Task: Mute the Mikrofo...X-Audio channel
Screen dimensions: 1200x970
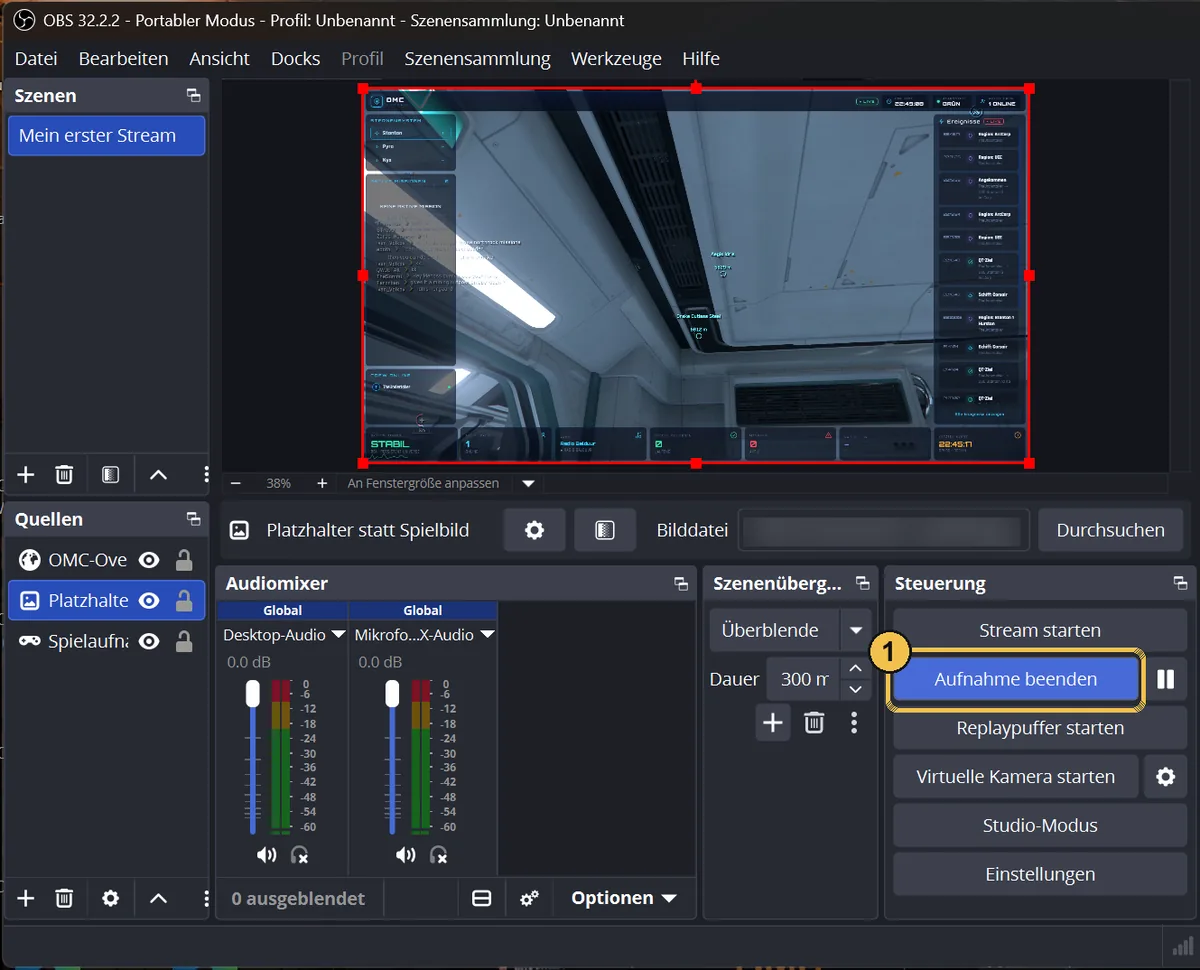Action: [x=405, y=855]
